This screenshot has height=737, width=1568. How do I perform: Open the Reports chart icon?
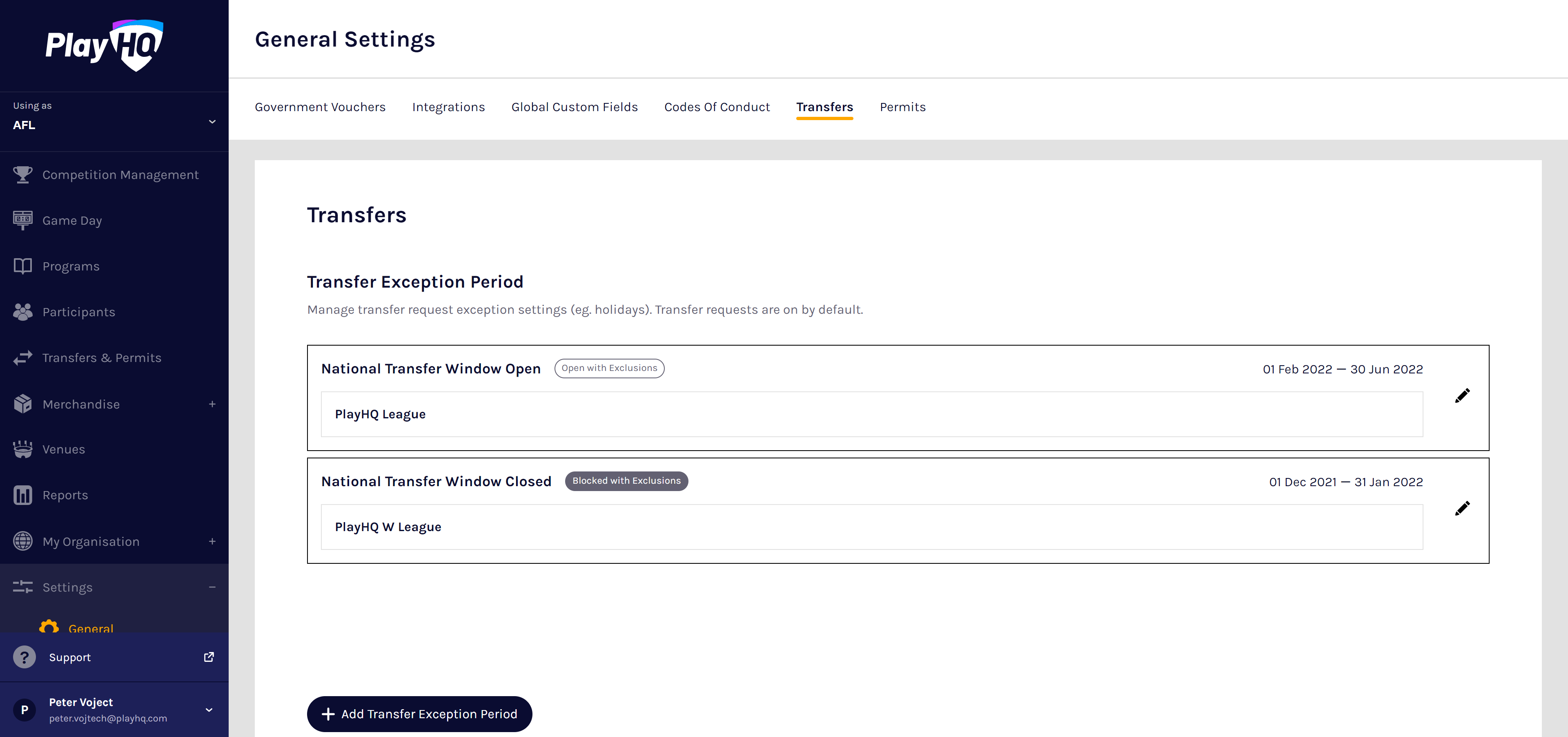tap(22, 495)
